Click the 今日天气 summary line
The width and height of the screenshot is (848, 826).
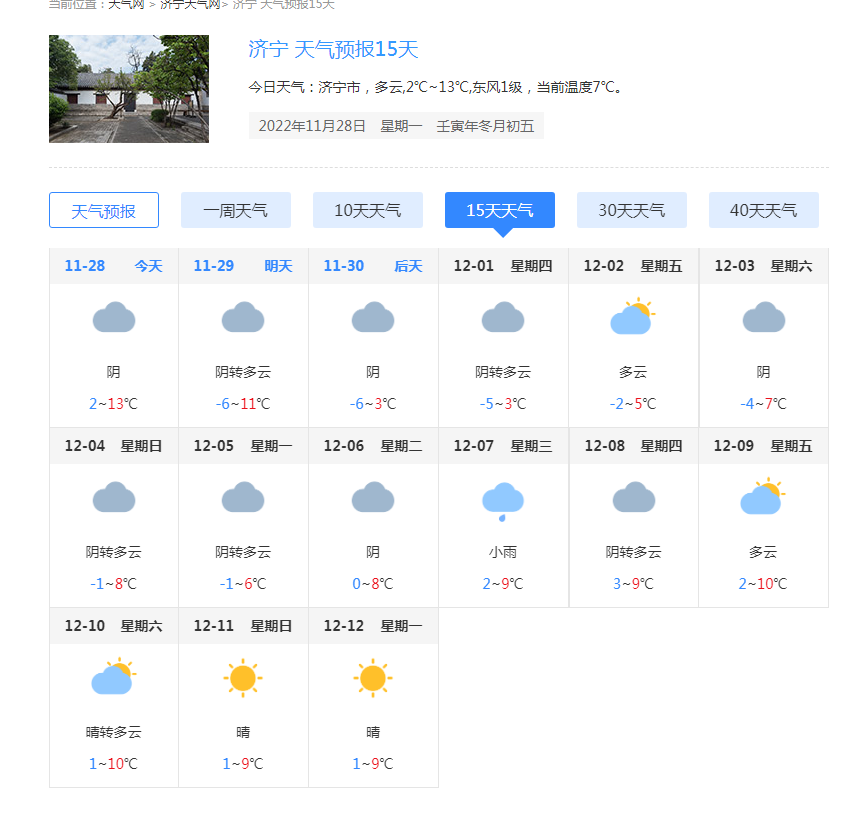tap(435, 87)
